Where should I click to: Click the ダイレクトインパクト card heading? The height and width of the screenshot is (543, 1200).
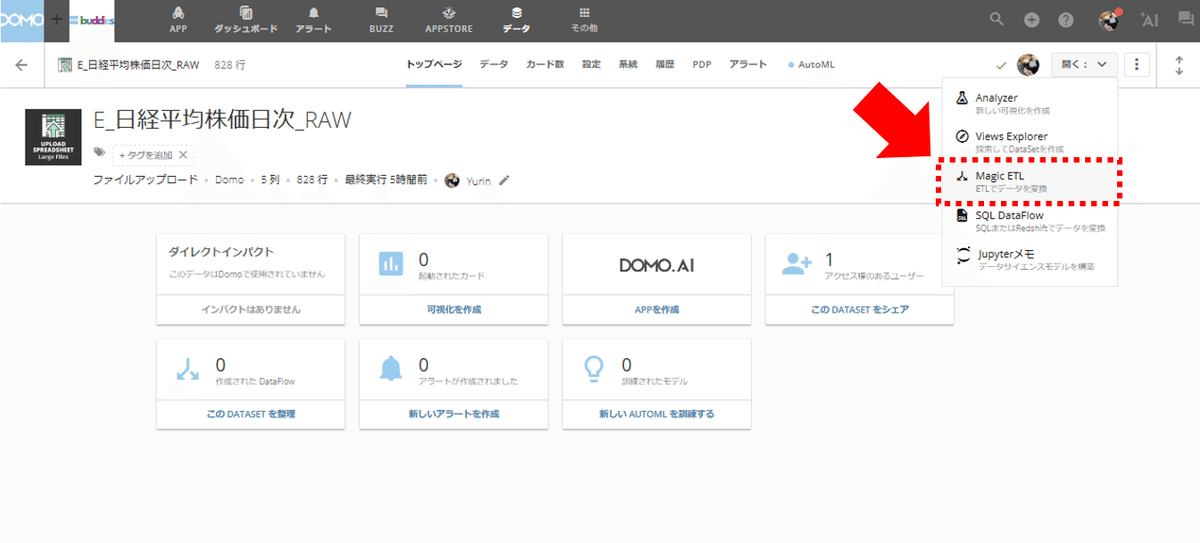click(x=221, y=252)
